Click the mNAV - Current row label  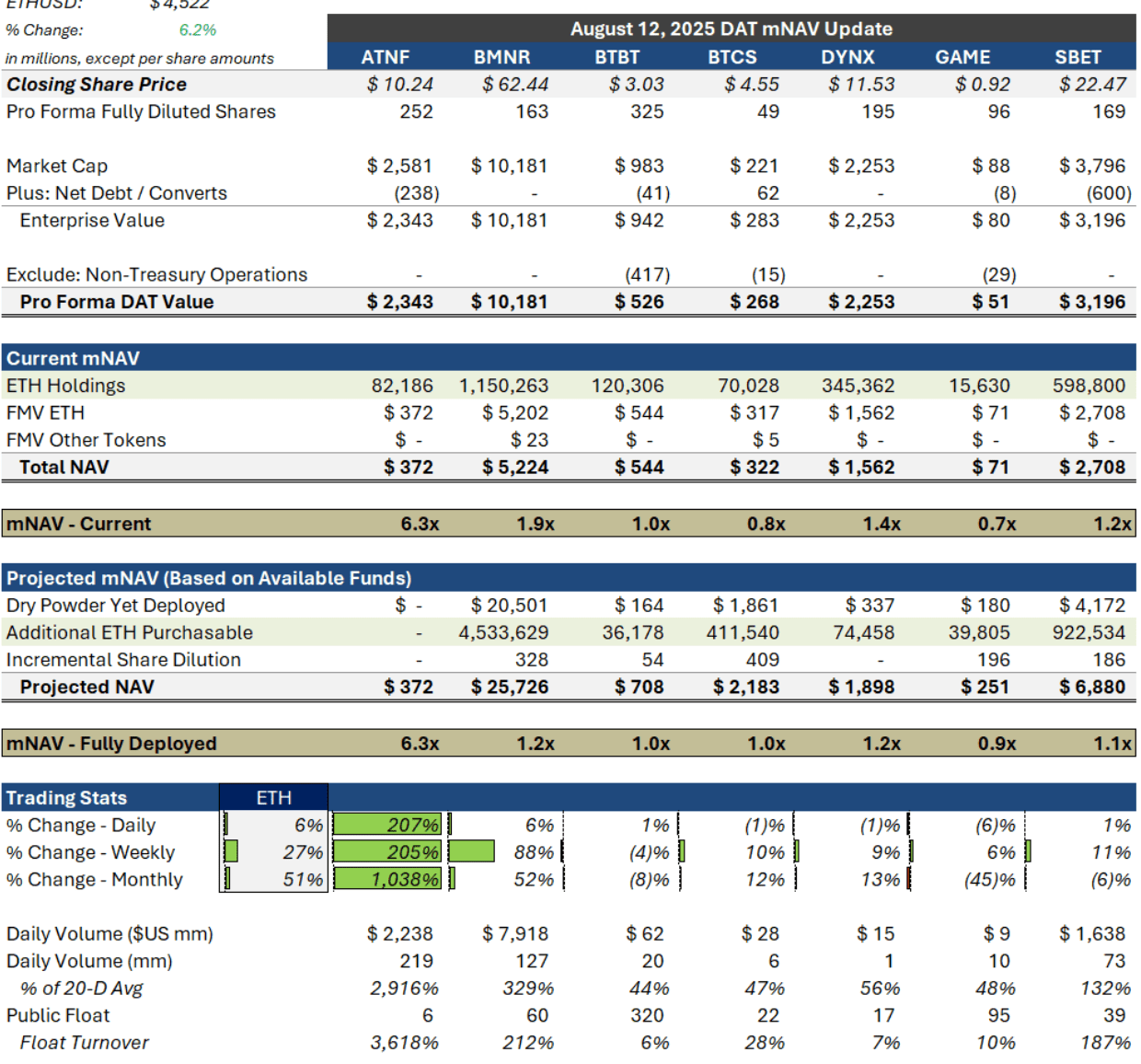78,524
